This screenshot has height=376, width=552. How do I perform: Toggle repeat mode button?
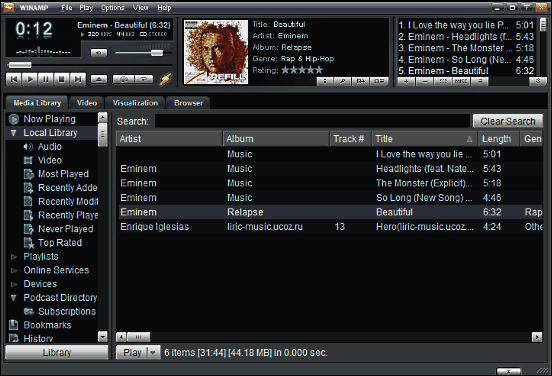point(144,79)
